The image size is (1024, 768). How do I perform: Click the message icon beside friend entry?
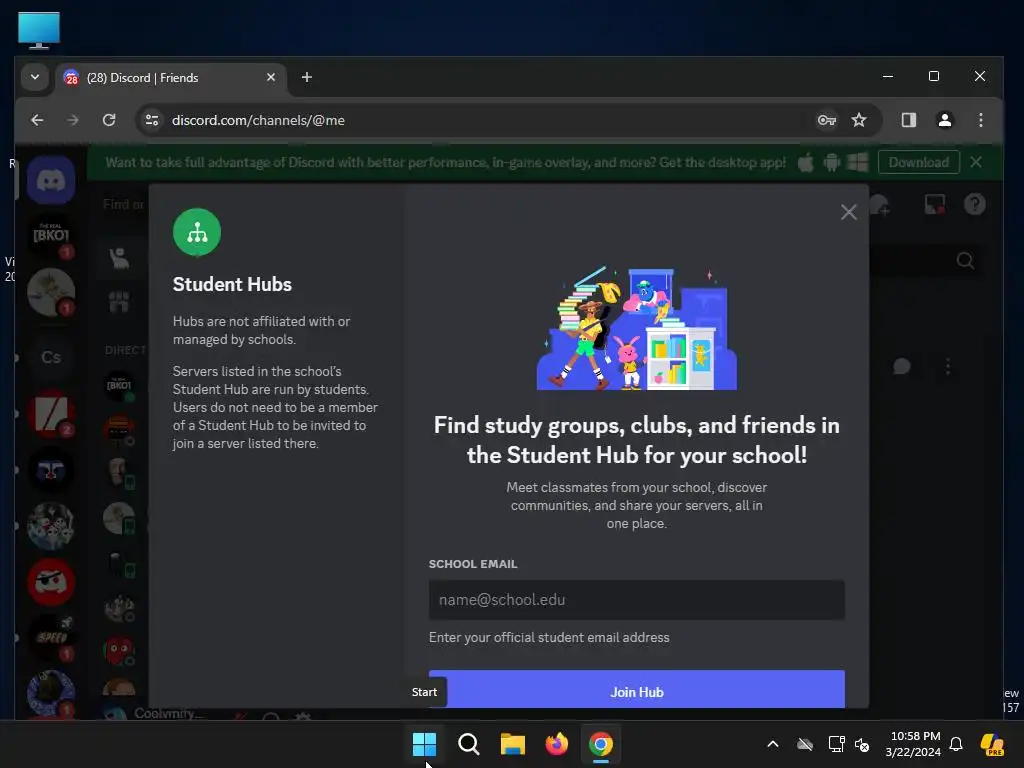point(902,366)
